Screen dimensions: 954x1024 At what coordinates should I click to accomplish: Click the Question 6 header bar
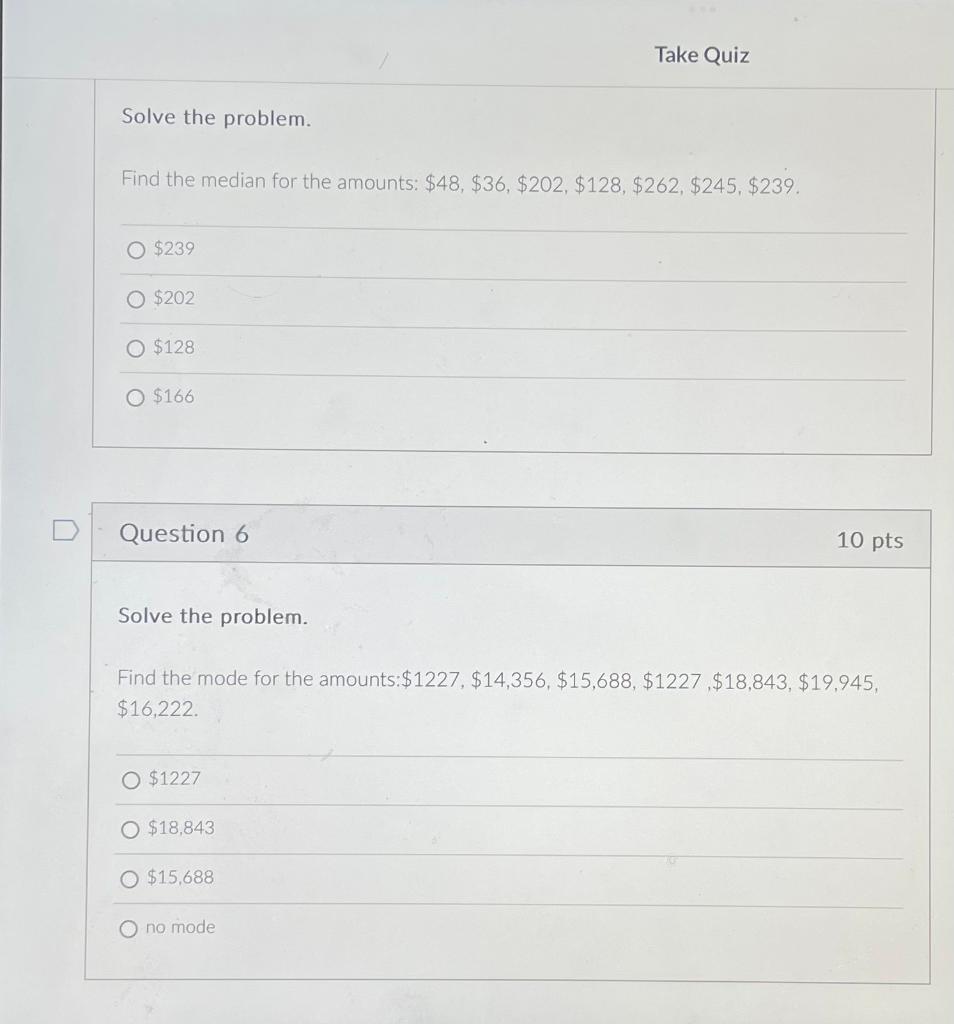point(400,535)
